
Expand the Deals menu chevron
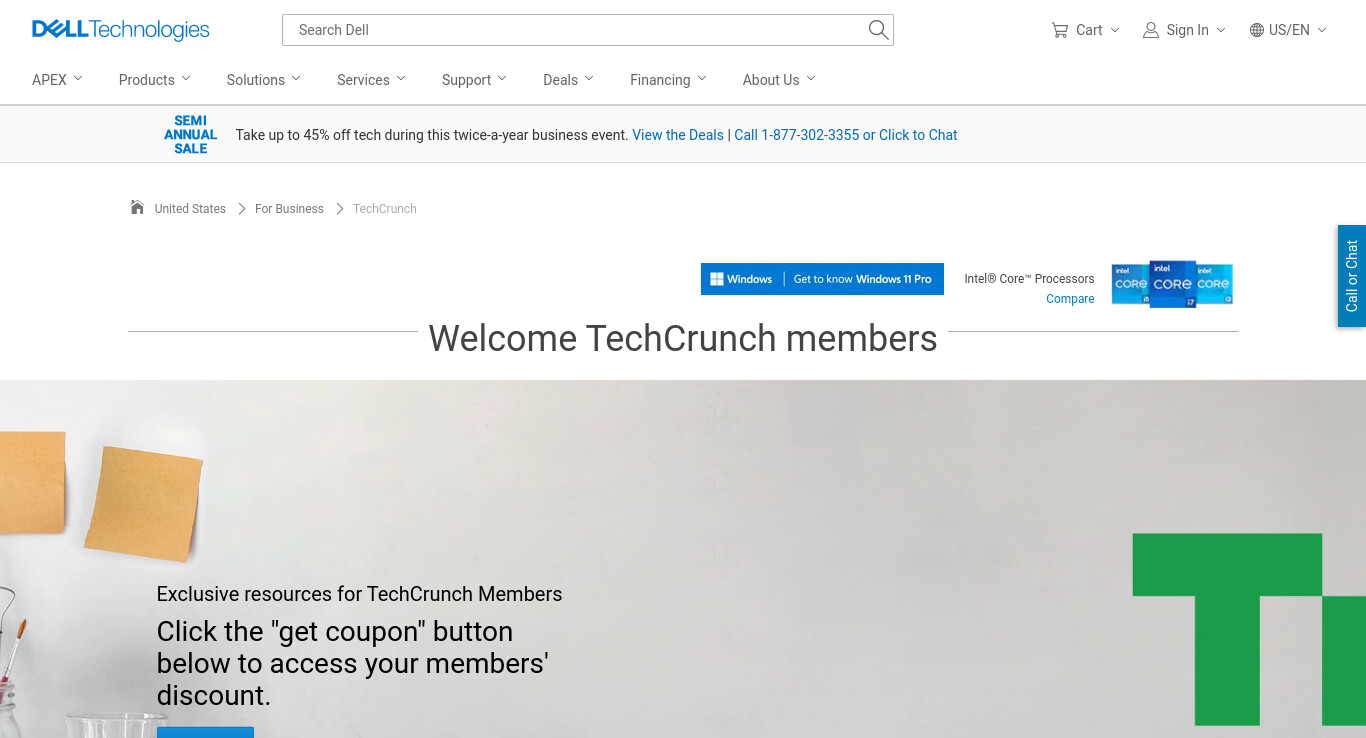pyautogui.click(x=589, y=78)
